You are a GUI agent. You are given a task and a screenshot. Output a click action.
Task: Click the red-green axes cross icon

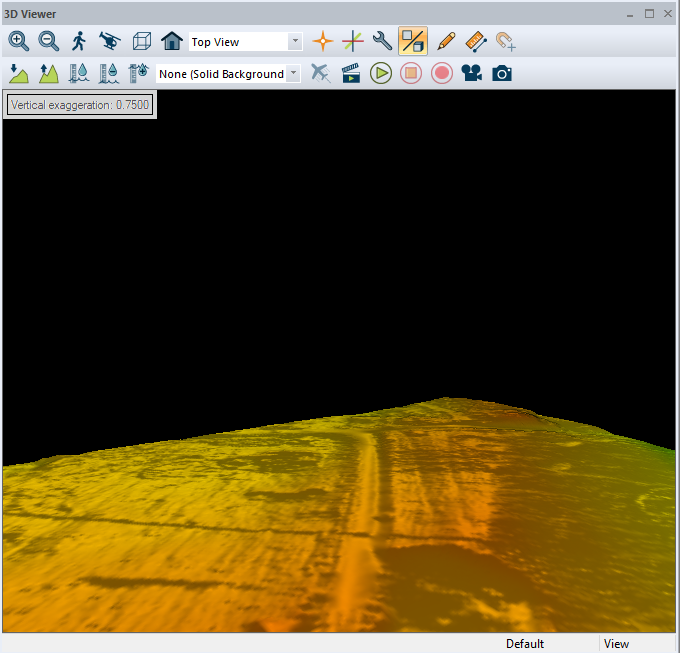[x=353, y=42]
